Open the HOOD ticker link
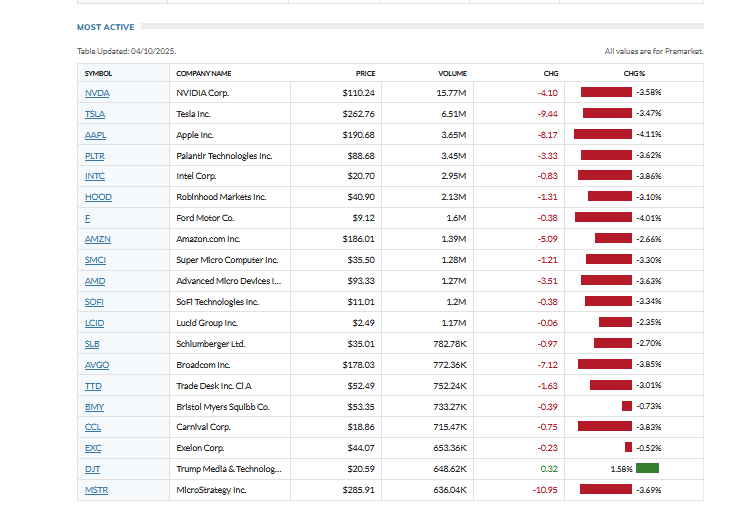This screenshot has height=525, width=730. point(98,197)
